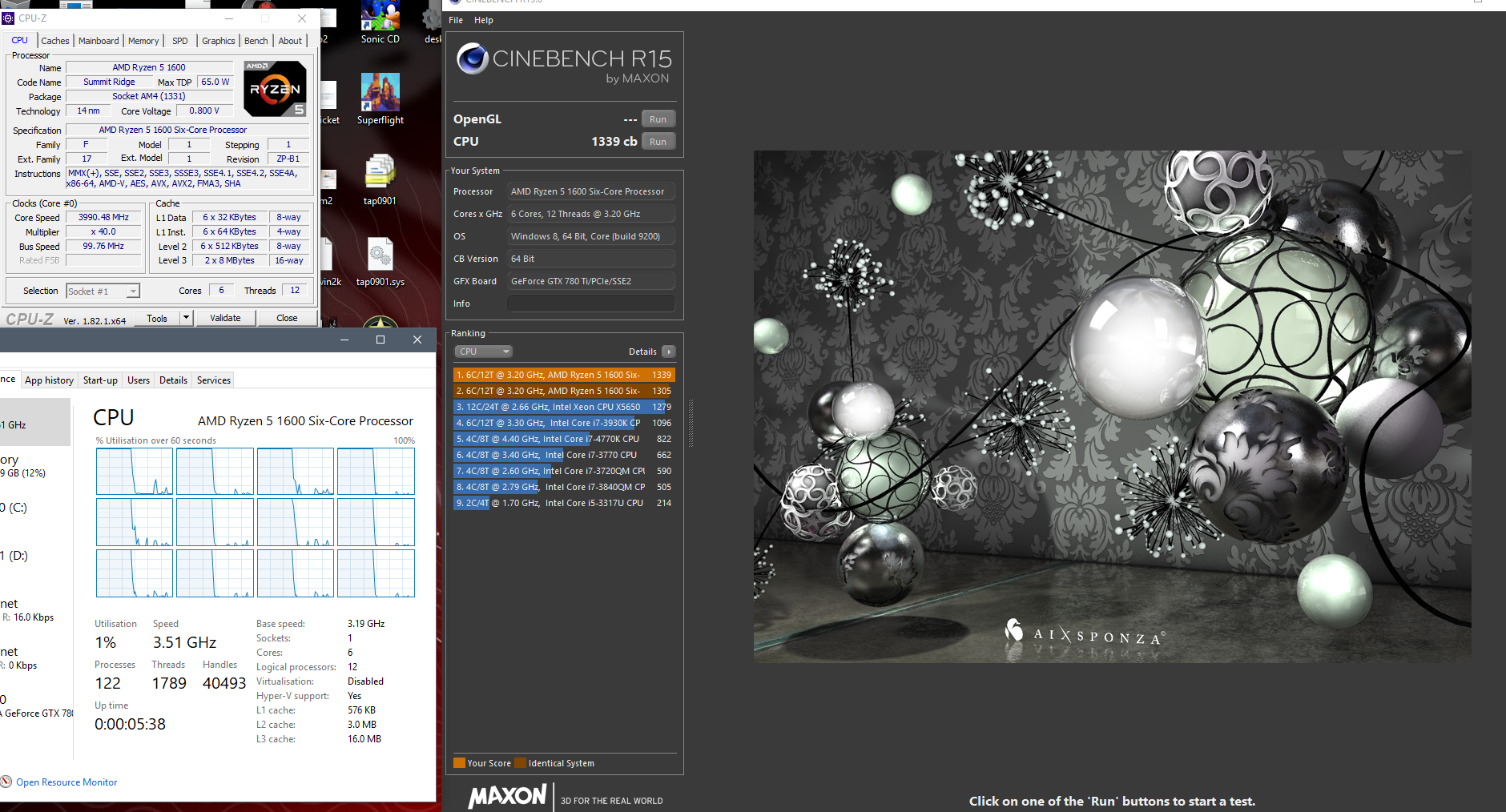Select the Core i7-4770K ranking row
Image resolution: width=1506 pixels, height=812 pixels.
pos(564,439)
